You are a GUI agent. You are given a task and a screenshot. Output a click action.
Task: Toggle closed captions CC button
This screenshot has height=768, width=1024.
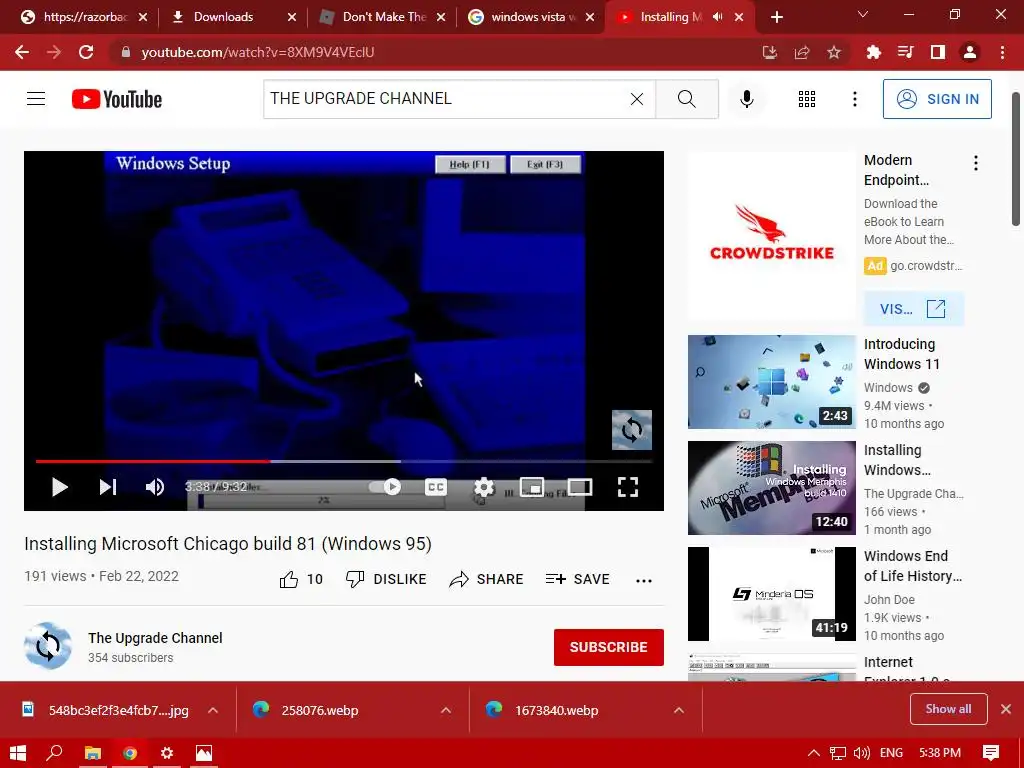[x=436, y=487]
